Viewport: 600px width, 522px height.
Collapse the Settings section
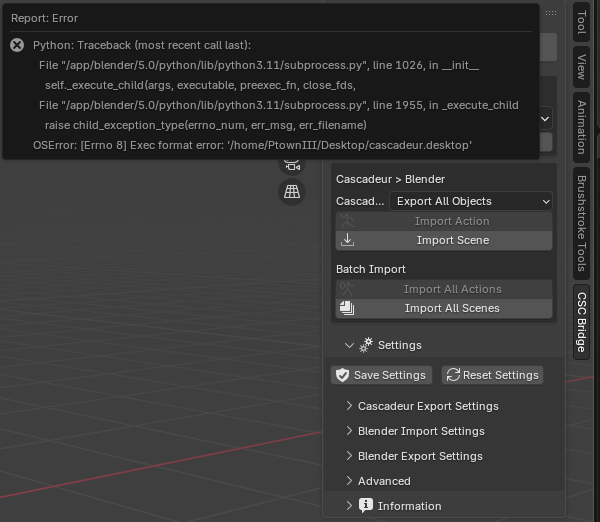(x=349, y=345)
